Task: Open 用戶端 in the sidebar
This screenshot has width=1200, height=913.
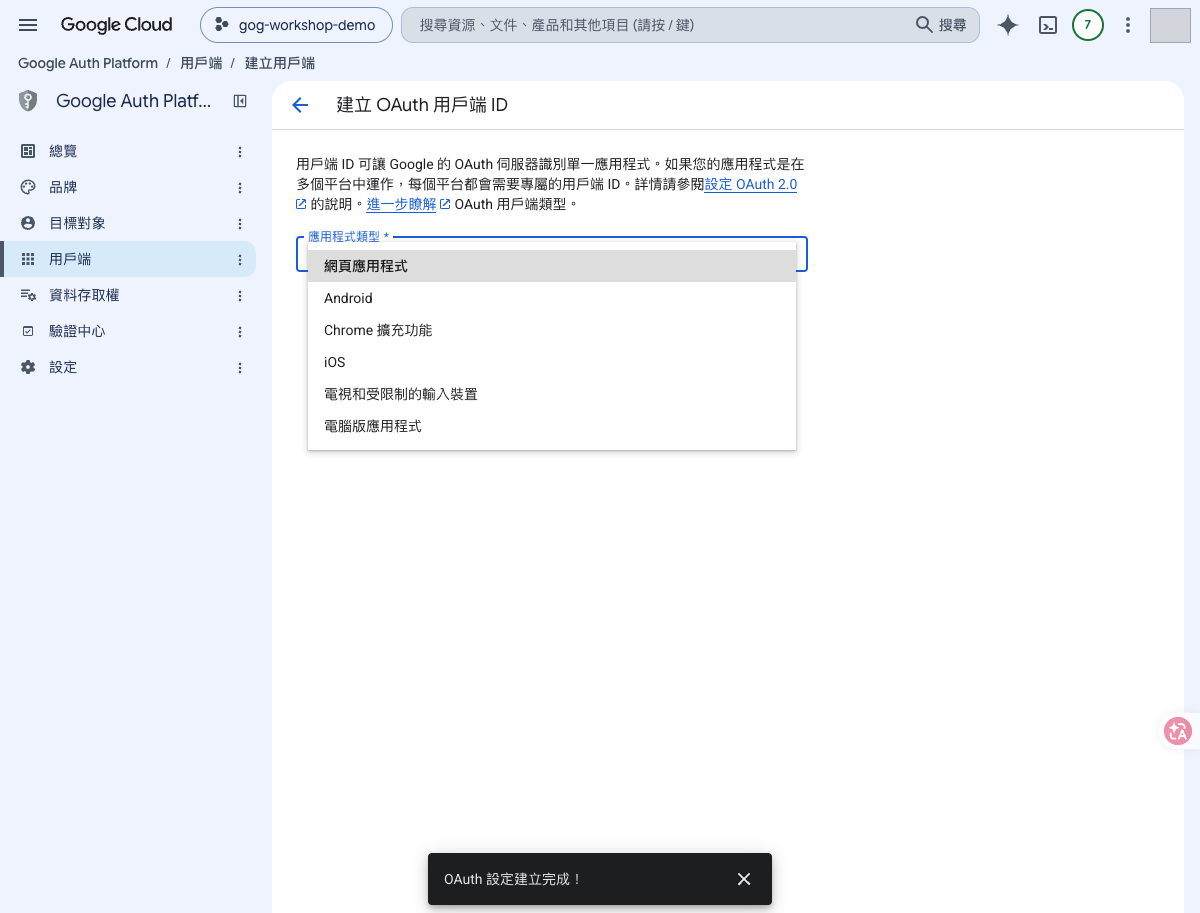Action: click(x=128, y=259)
